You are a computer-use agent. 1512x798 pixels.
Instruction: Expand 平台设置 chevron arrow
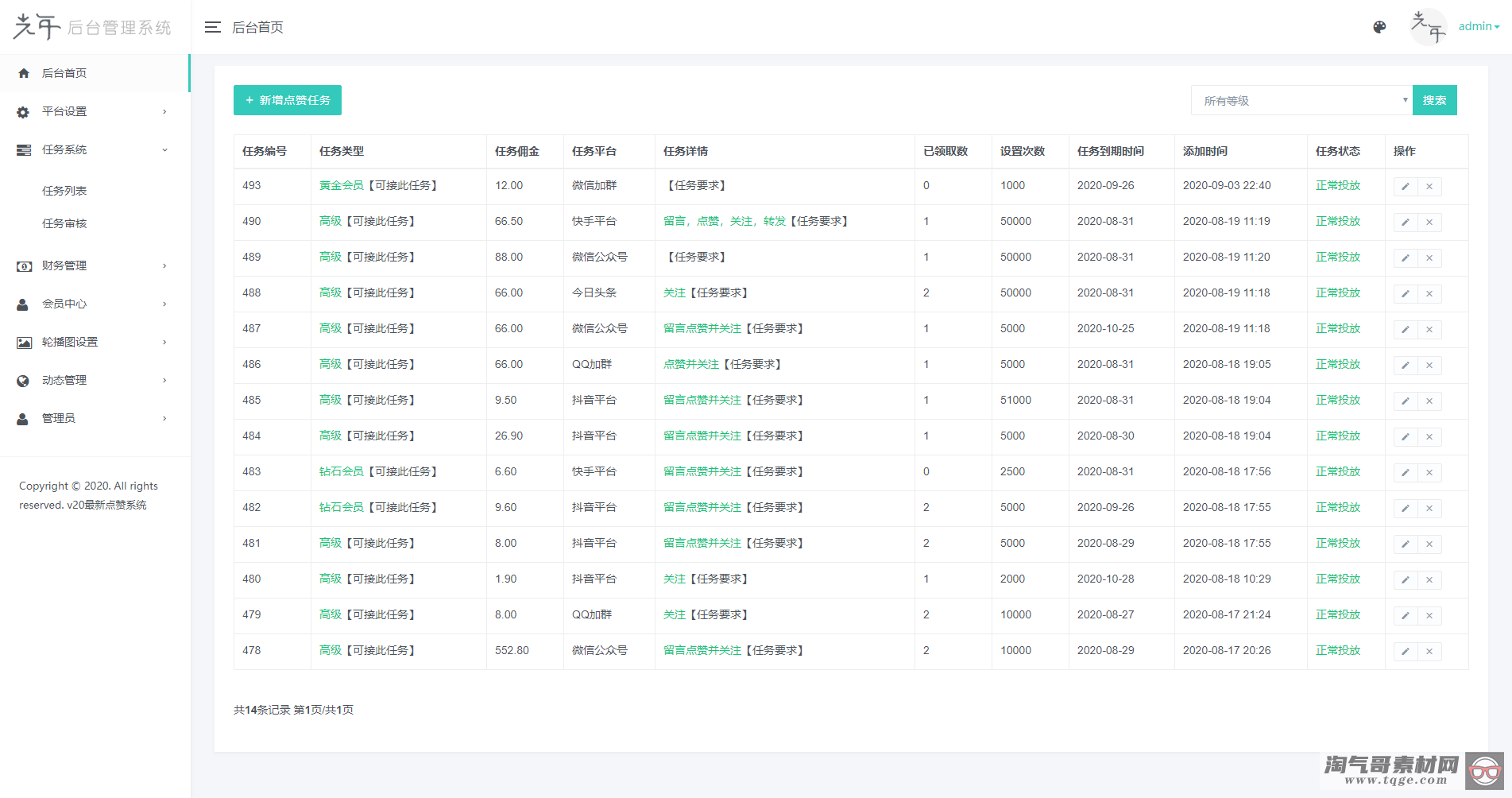pos(164,112)
